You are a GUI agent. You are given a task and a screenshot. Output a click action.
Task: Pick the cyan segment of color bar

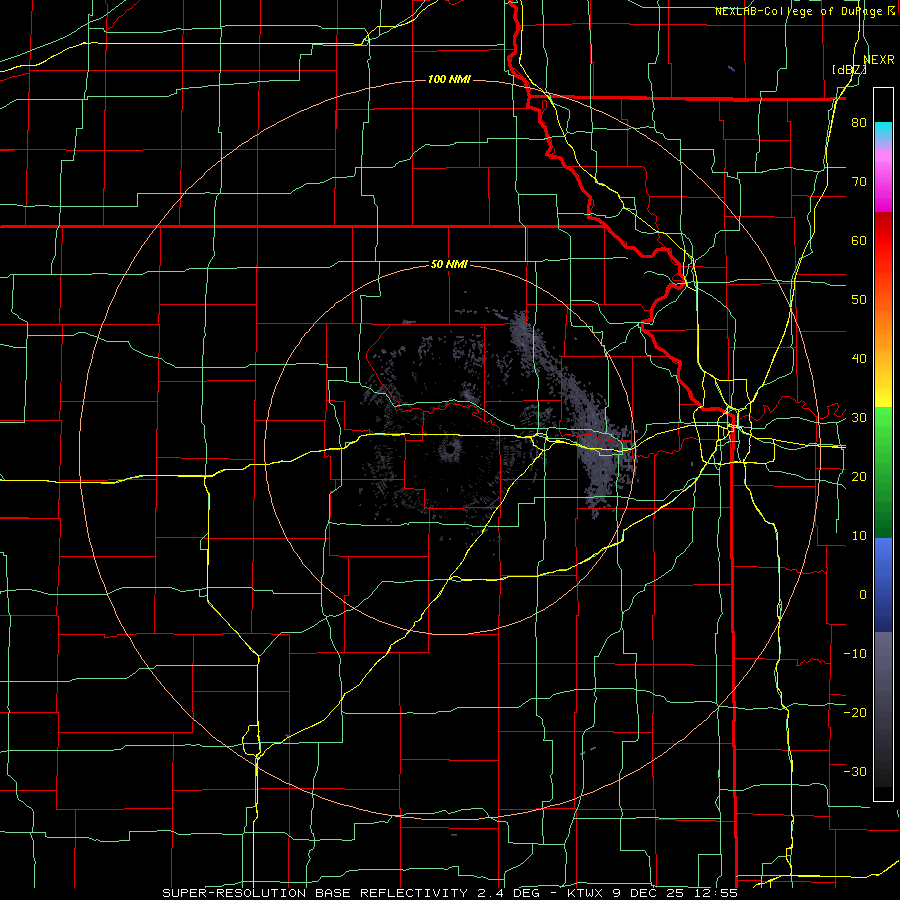pyautogui.click(x=883, y=132)
